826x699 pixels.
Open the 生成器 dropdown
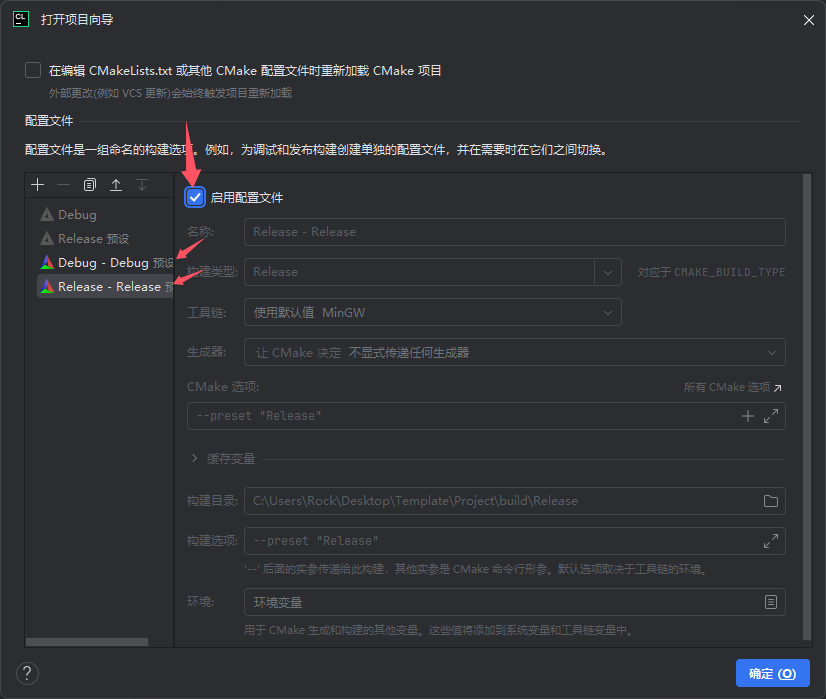(771, 352)
